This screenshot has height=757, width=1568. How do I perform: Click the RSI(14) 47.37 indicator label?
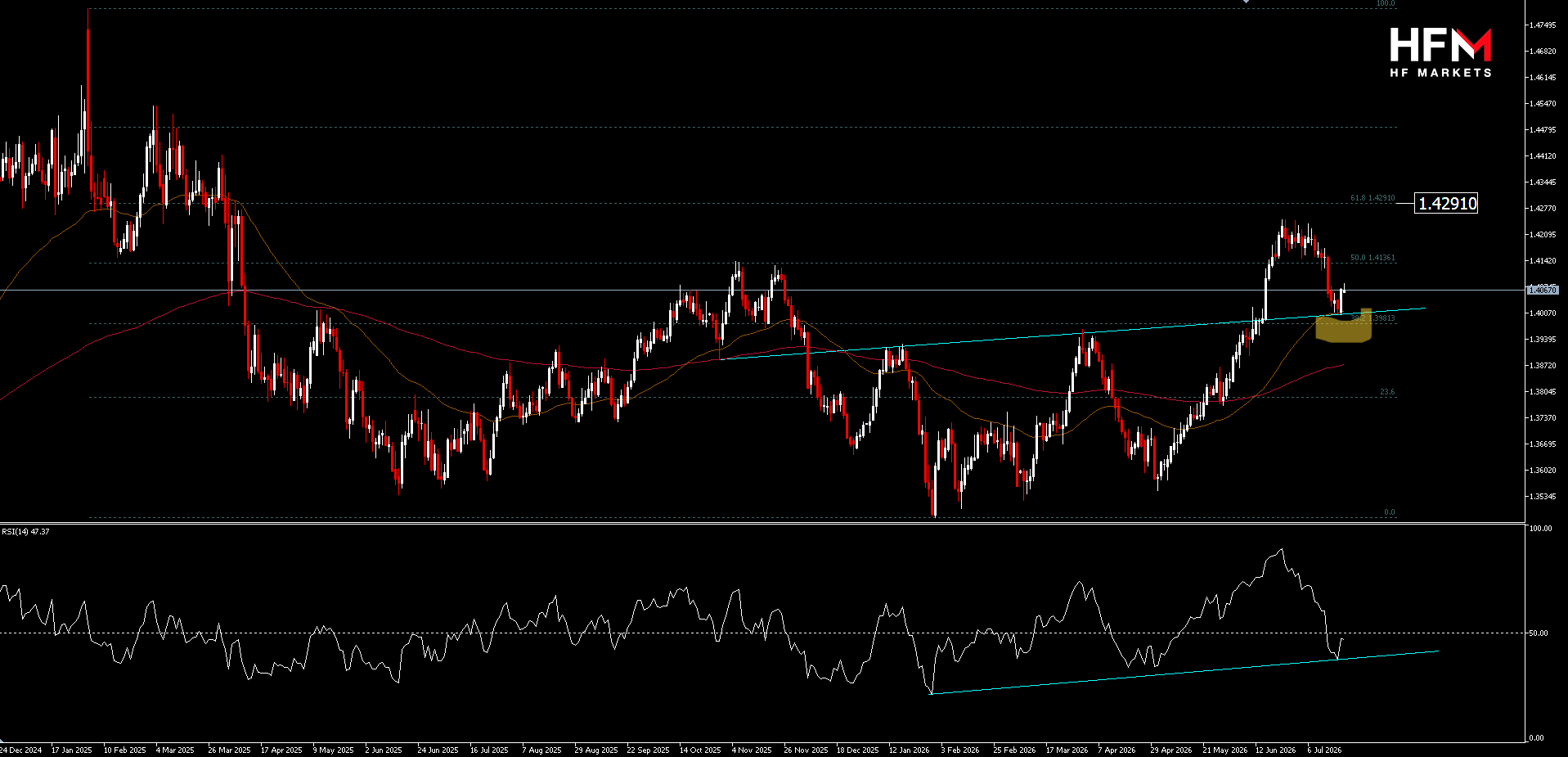[x=25, y=531]
